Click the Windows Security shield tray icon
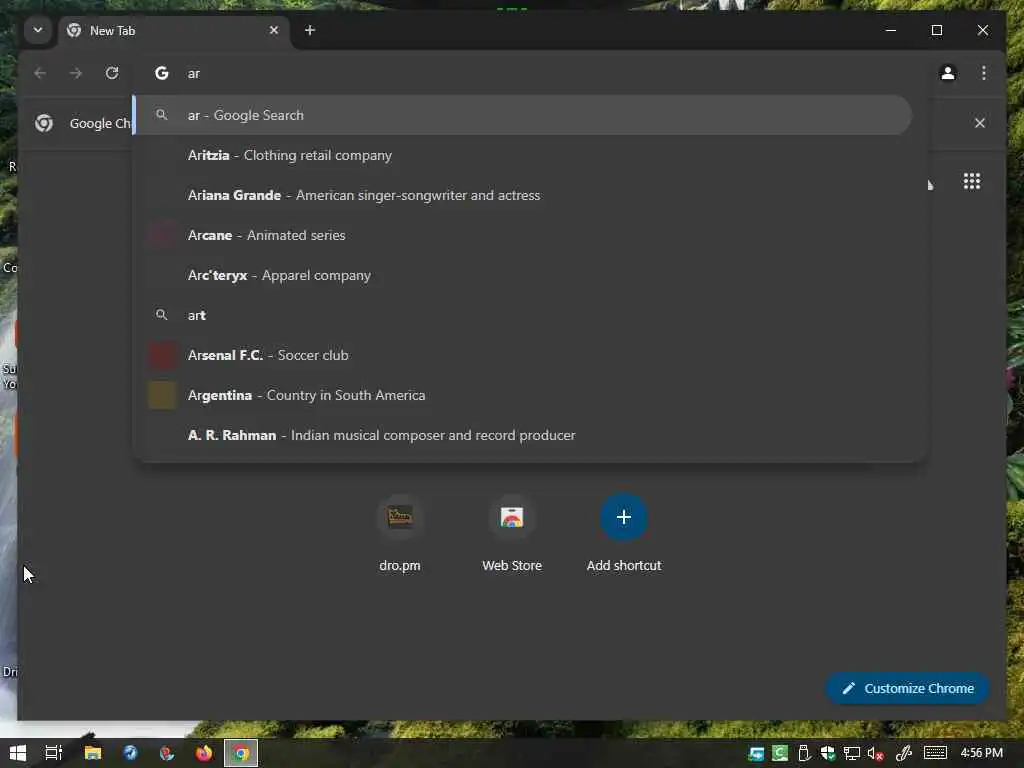The image size is (1024, 768). point(827,753)
